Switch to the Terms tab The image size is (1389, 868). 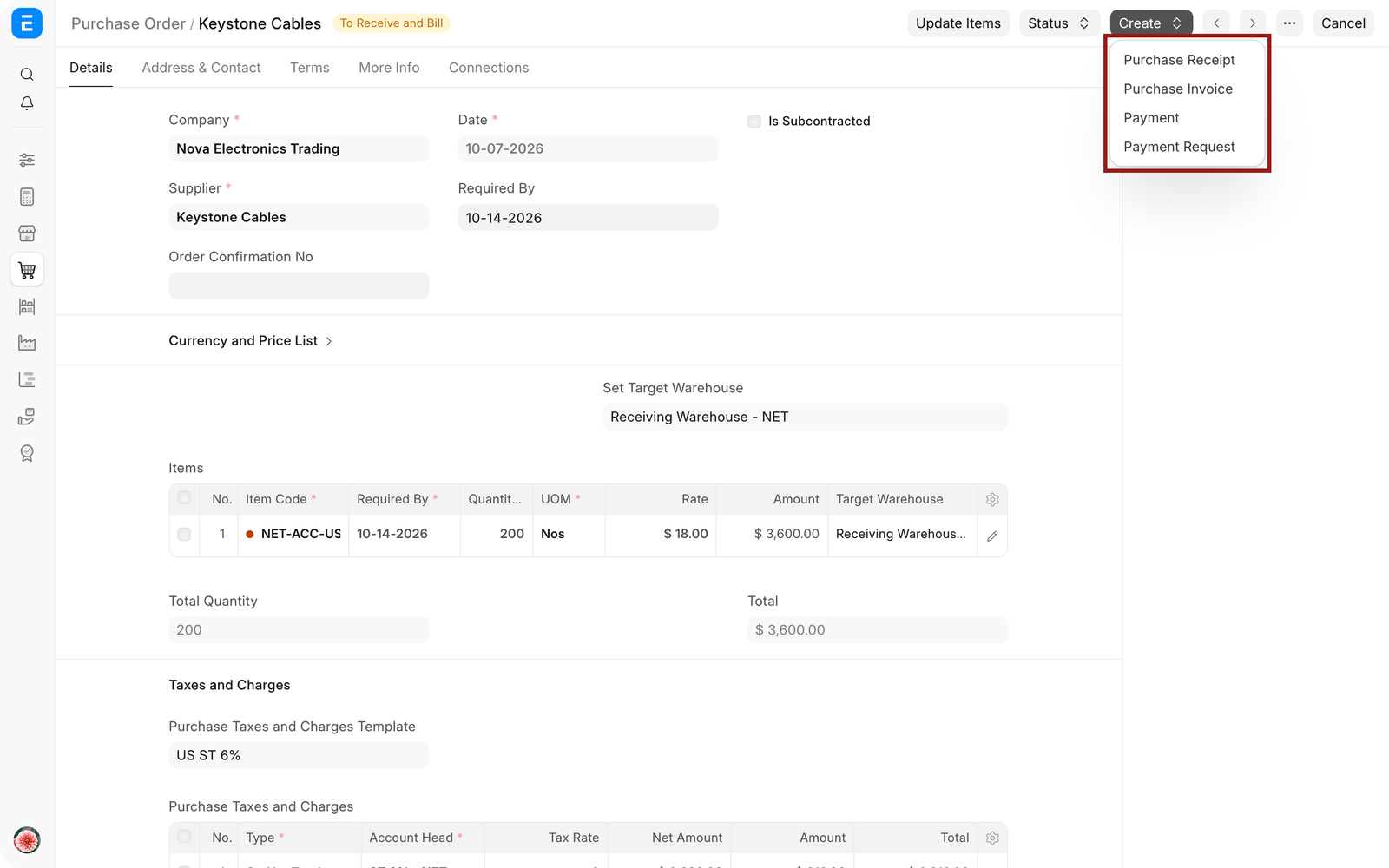[310, 68]
